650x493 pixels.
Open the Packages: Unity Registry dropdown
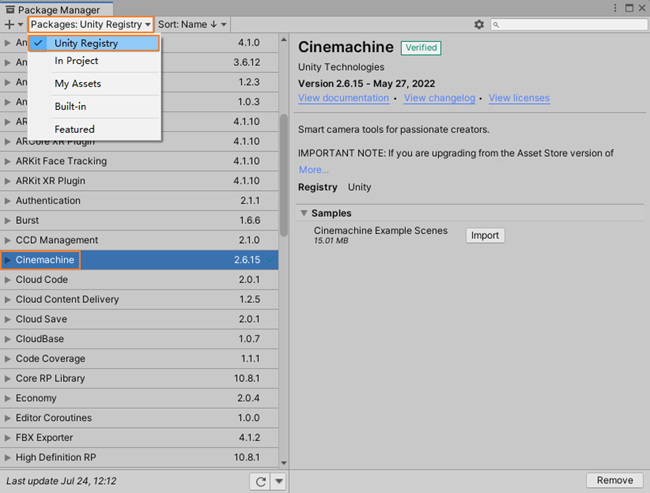click(x=90, y=24)
